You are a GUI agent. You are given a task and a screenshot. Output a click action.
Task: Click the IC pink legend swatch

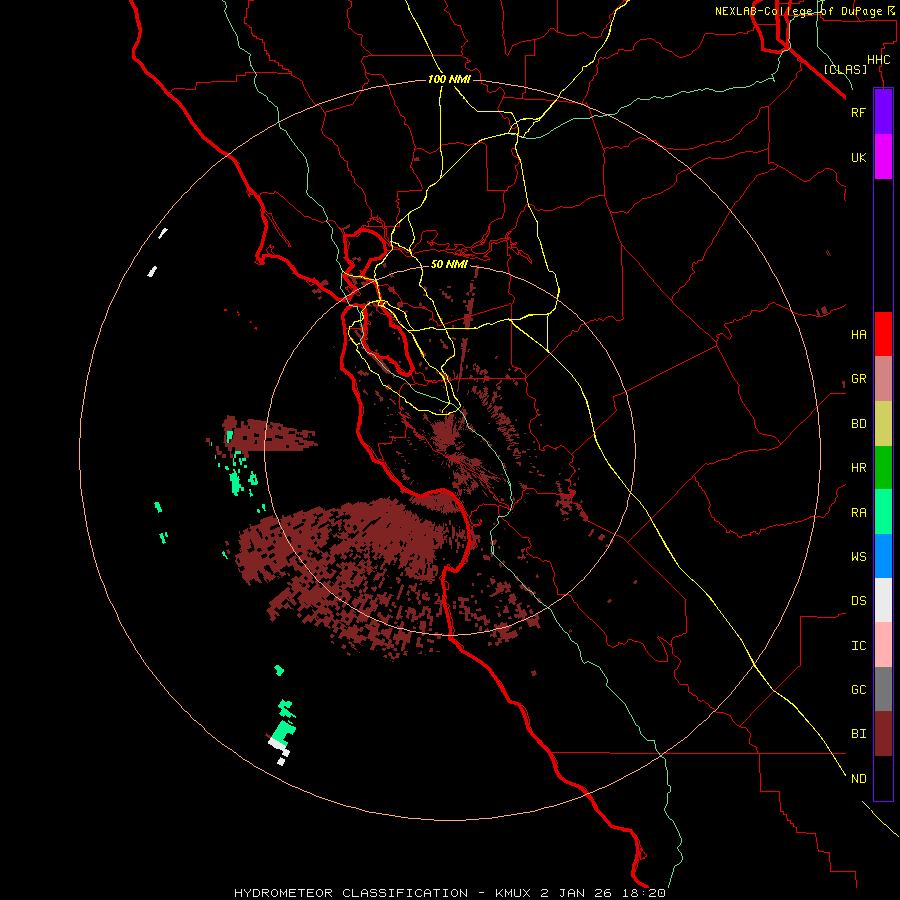(x=883, y=645)
